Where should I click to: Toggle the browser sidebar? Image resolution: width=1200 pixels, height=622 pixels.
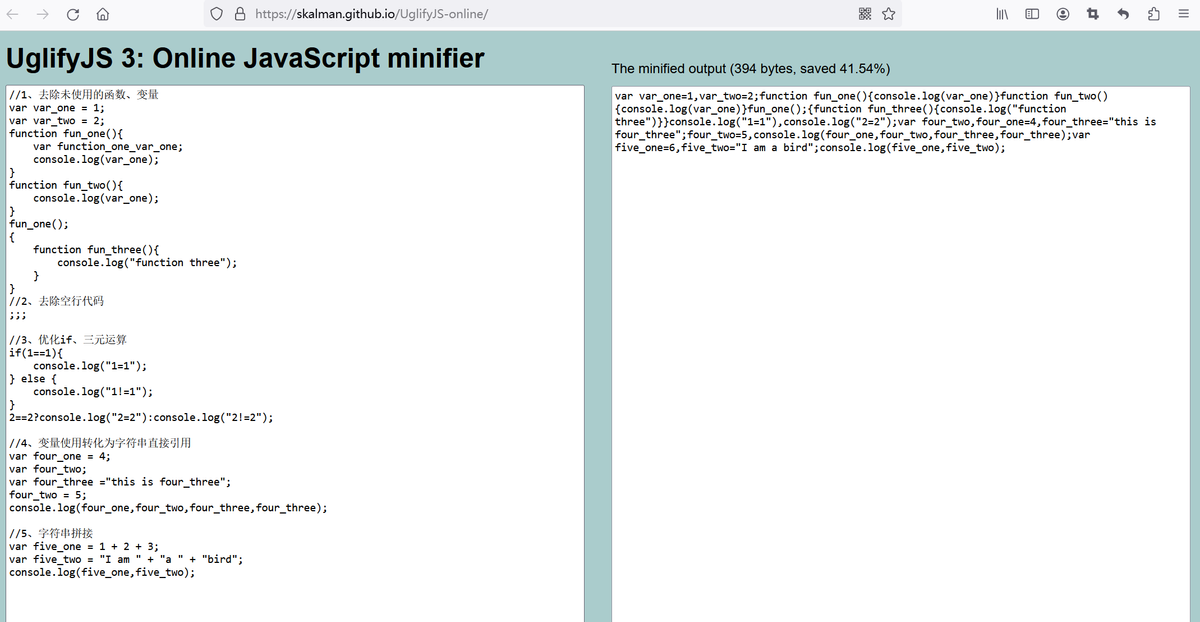click(x=1032, y=14)
